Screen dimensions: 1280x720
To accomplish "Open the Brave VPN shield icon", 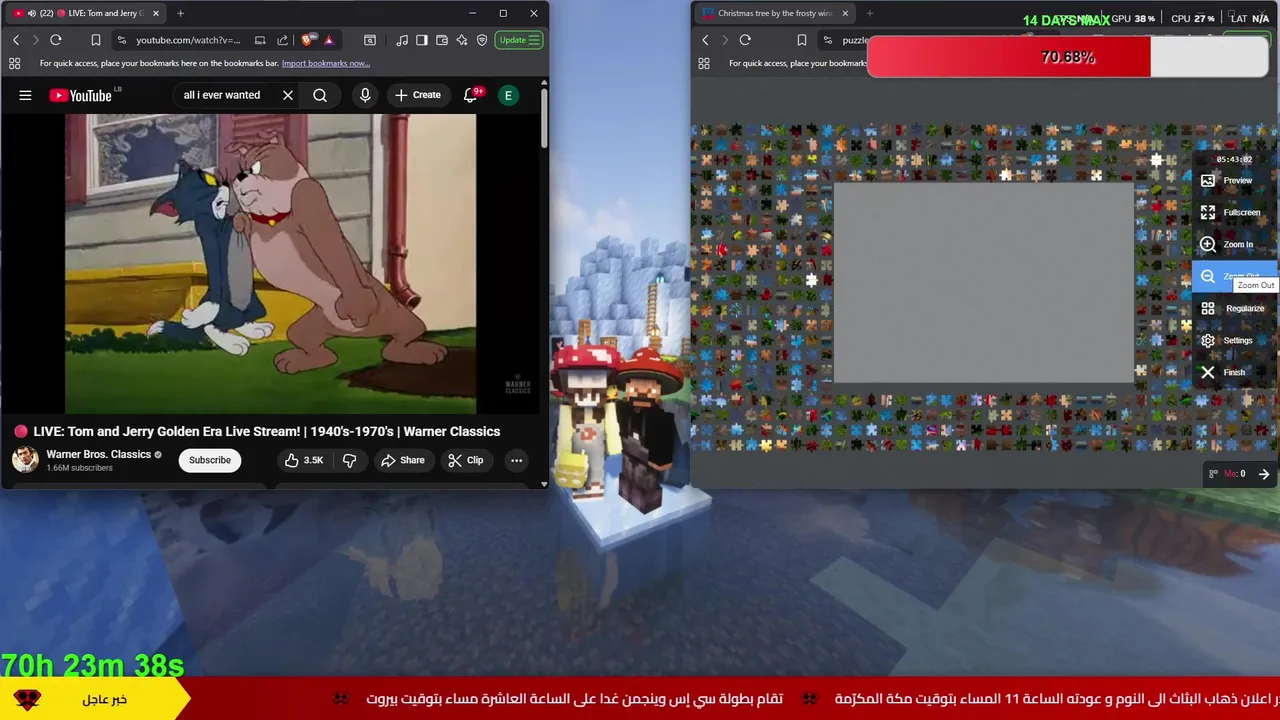I will (x=482, y=40).
